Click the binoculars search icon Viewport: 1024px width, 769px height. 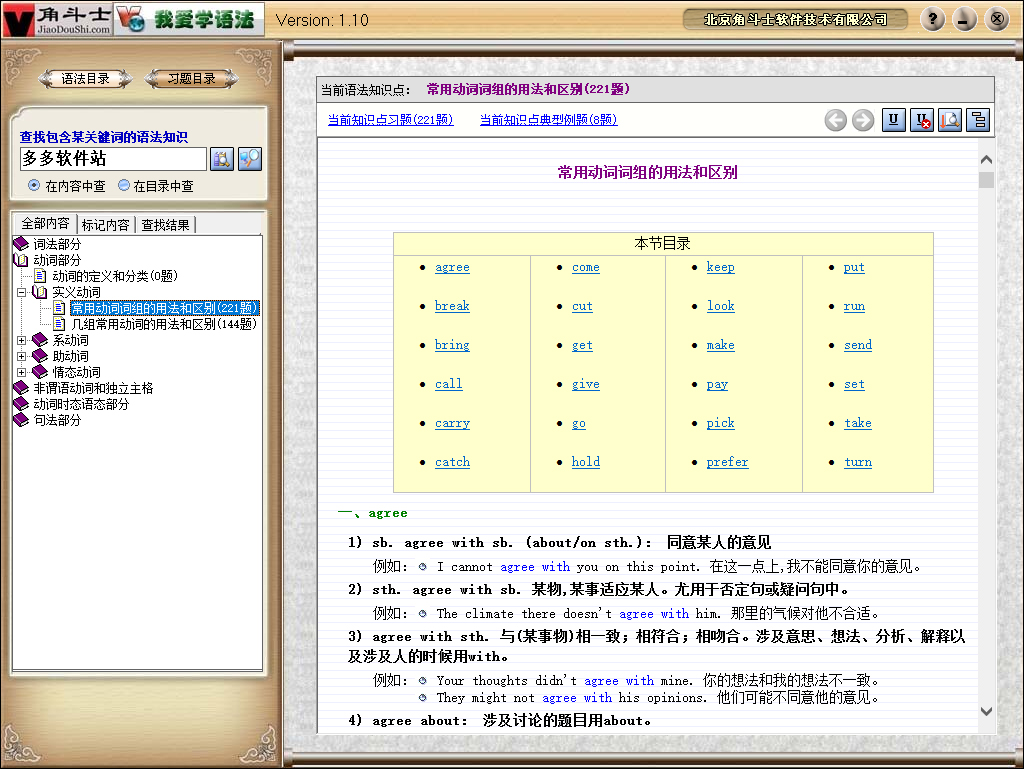pyautogui.click(x=221, y=159)
